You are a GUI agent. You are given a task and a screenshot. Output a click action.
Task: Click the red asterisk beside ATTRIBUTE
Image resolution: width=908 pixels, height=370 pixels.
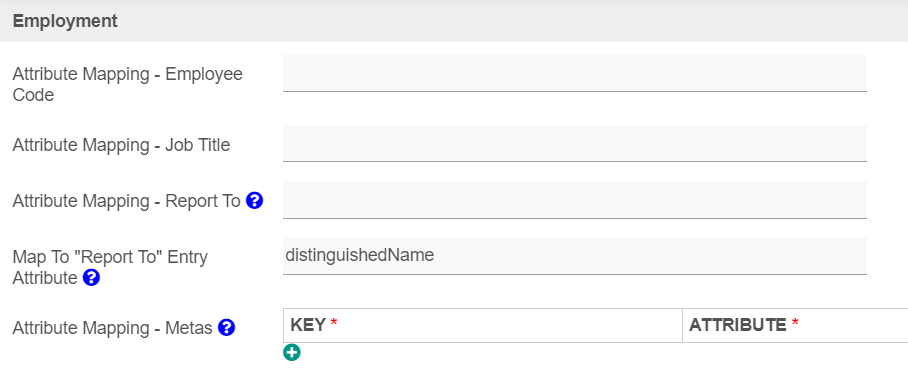(x=795, y=324)
